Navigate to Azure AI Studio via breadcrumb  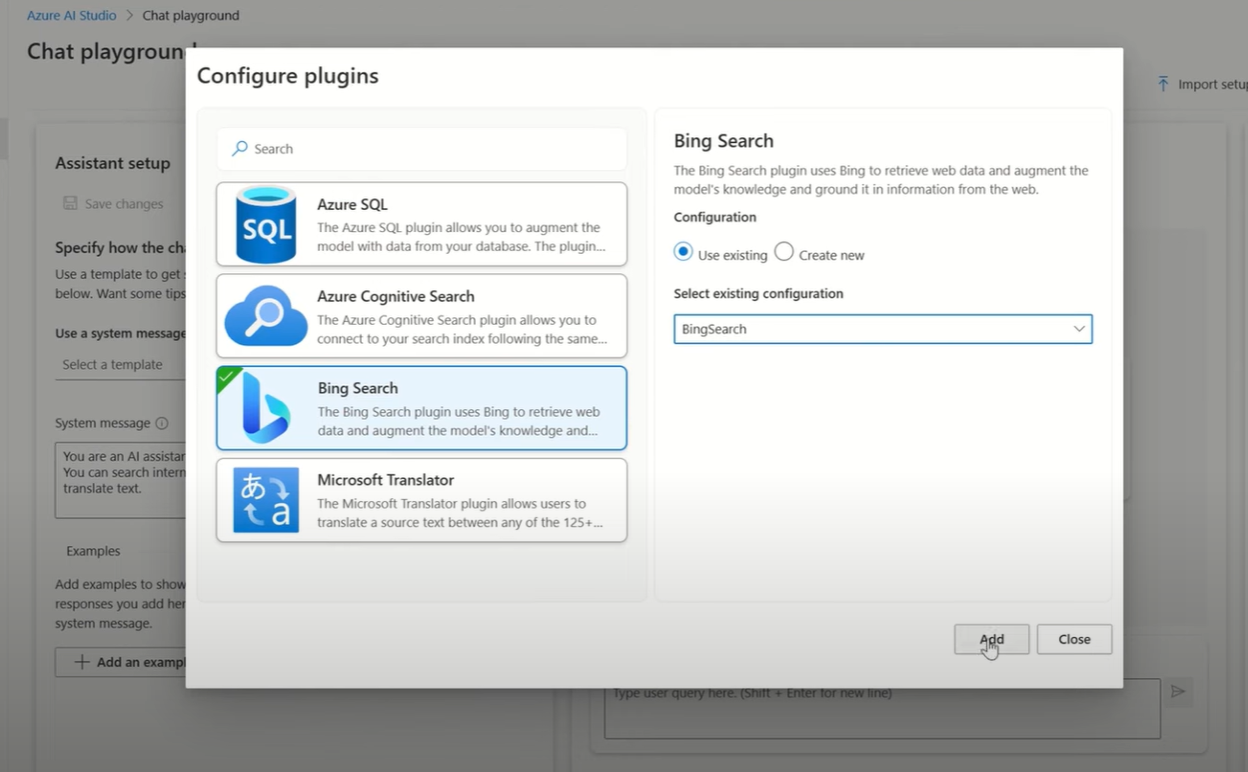click(70, 15)
